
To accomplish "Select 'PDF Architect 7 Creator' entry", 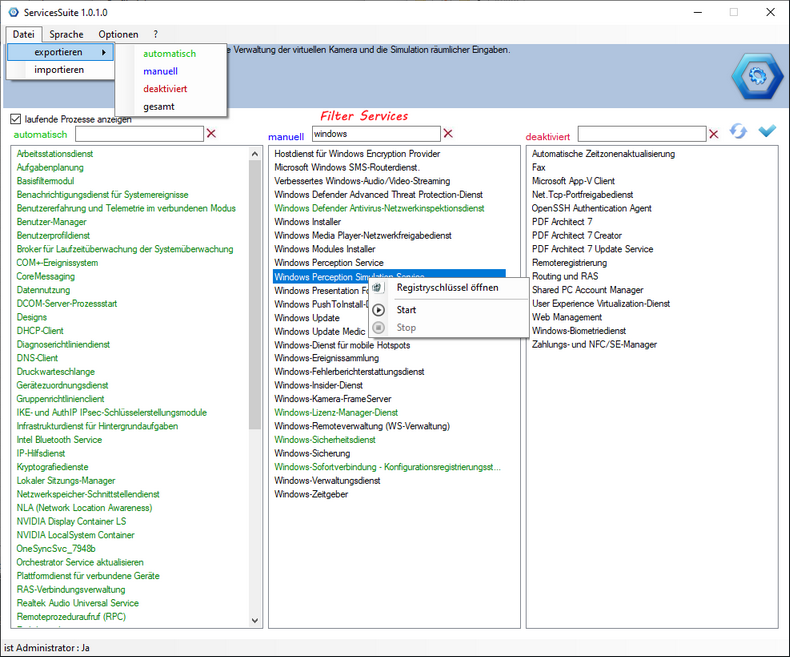I will tap(577, 235).
